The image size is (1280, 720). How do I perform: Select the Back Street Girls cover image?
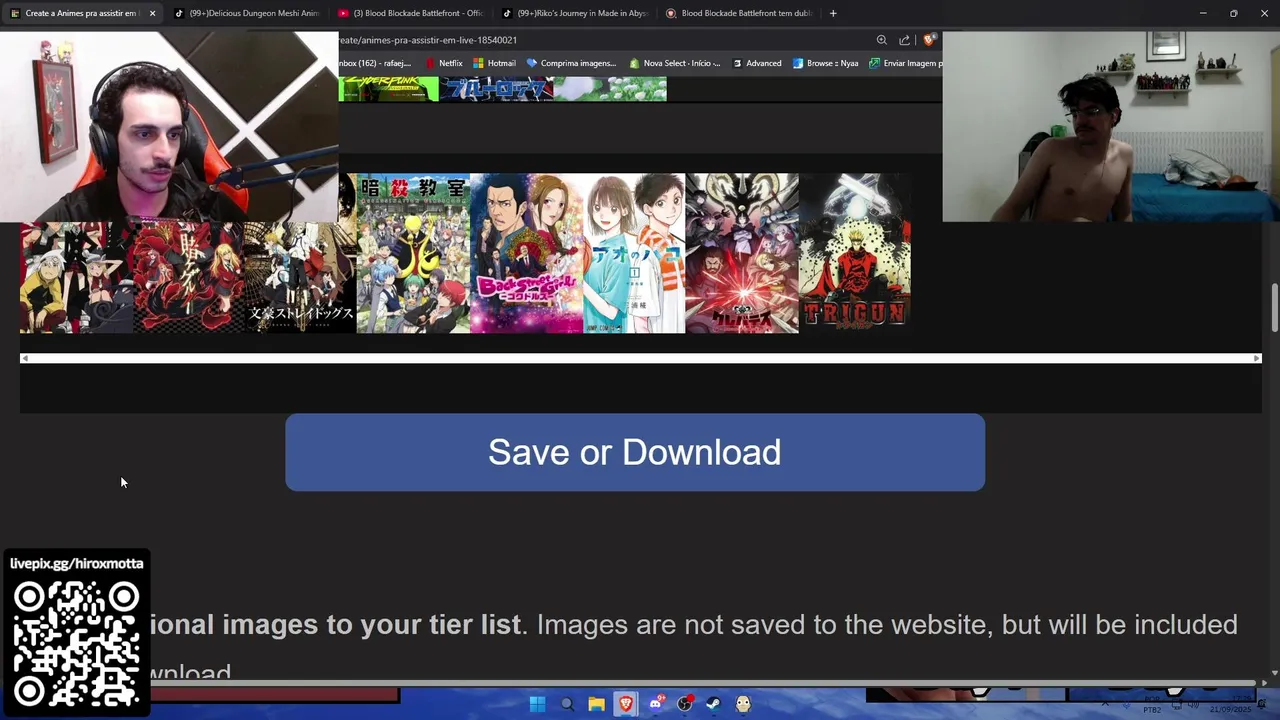pyautogui.click(x=527, y=253)
